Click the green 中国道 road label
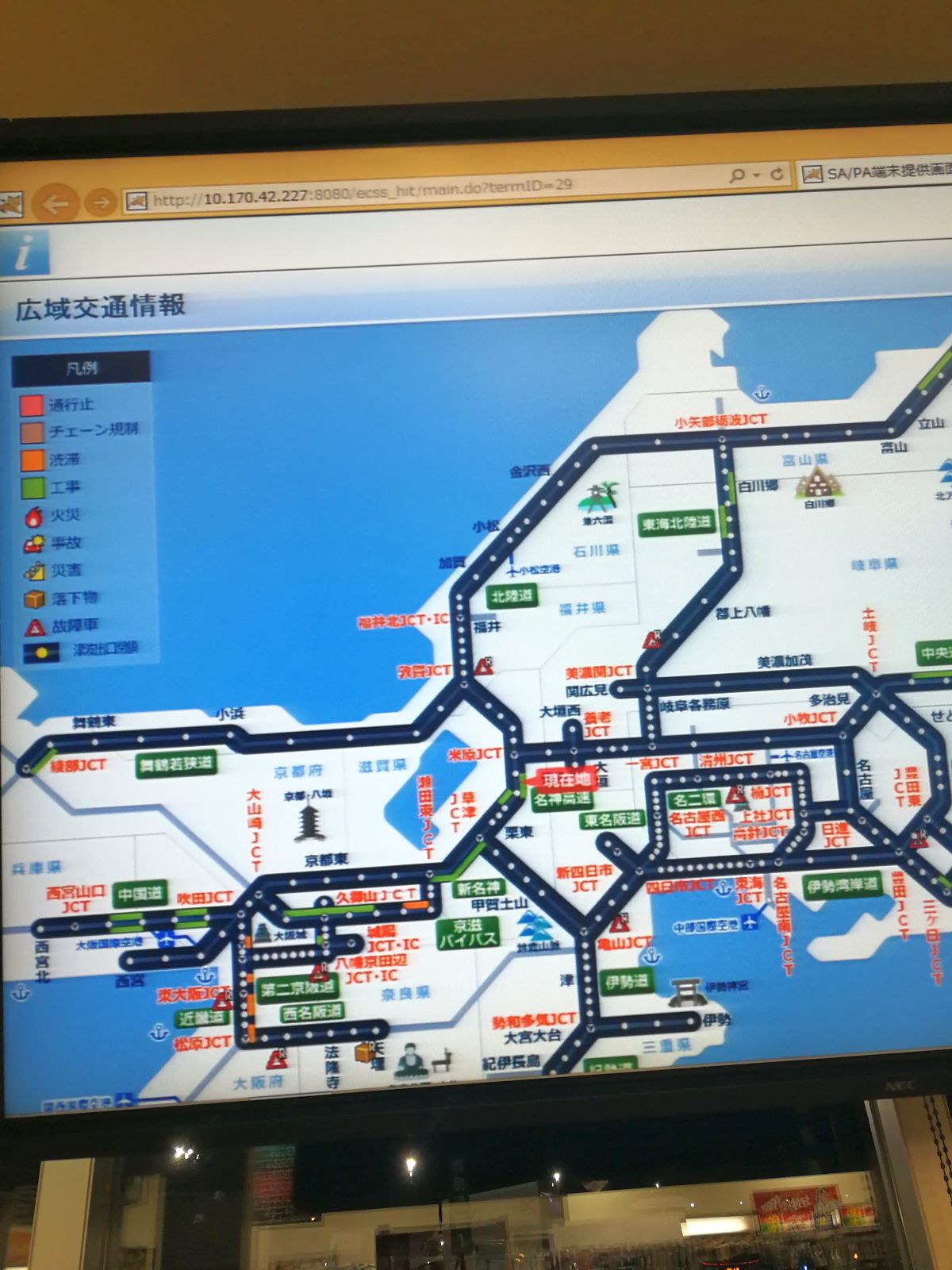Image resolution: width=952 pixels, height=1270 pixels. 140,895
